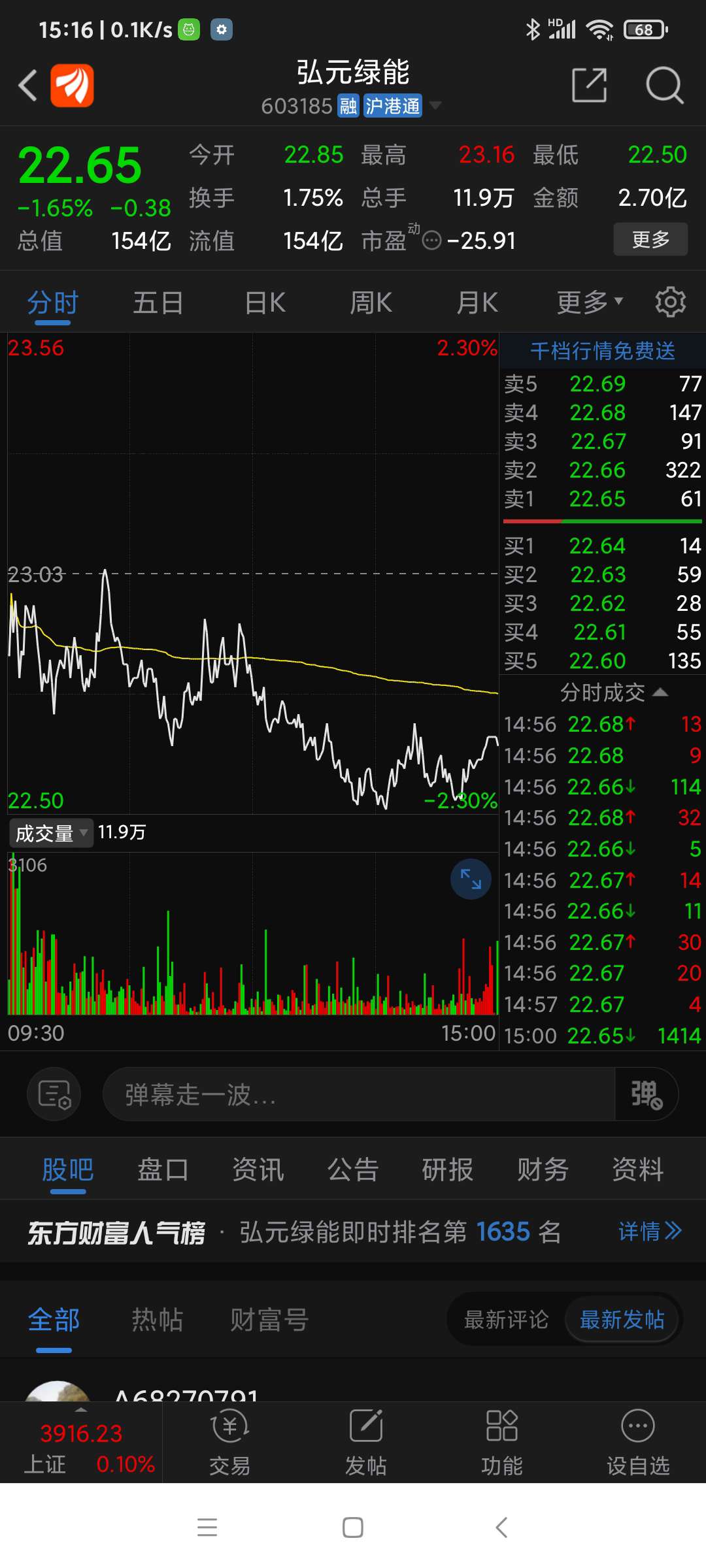706x1568 pixels.
Task: Open the 财务 tab
Action: point(543,1169)
